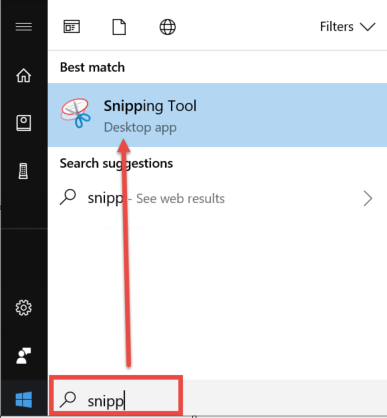Select the tower-shaped icon below the Notebook icon
This screenshot has width=387, height=418.
click(23, 171)
